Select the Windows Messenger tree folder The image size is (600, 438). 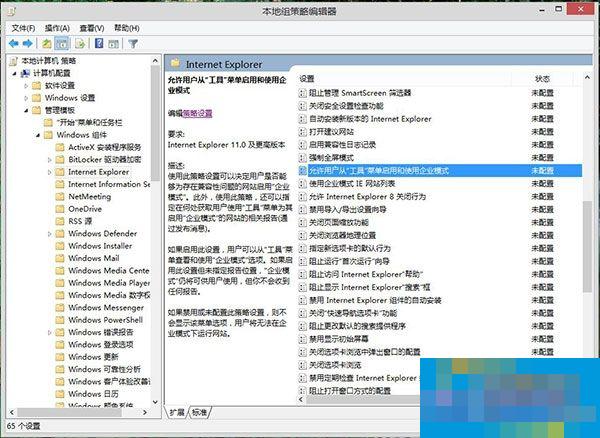(x=106, y=308)
